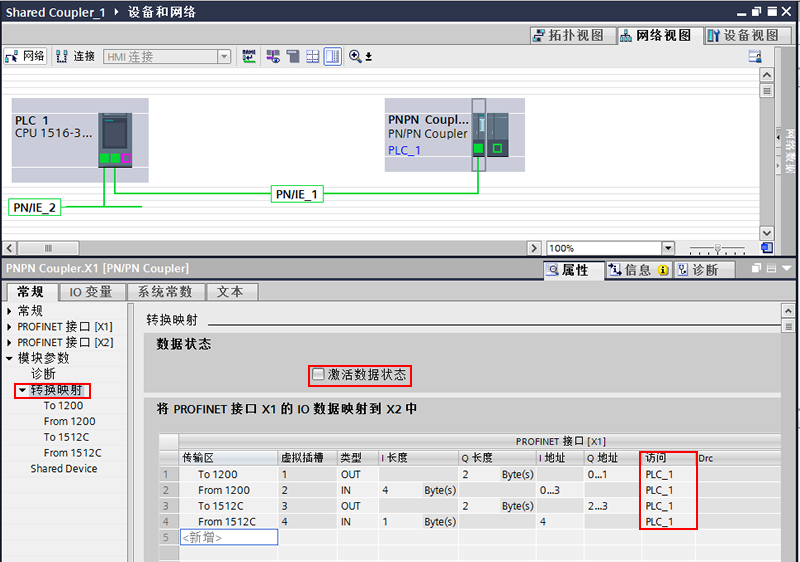Screen dimensions: 800x562
Task: Open the HMI 连接 connection type dropdown
Action: 224,57
